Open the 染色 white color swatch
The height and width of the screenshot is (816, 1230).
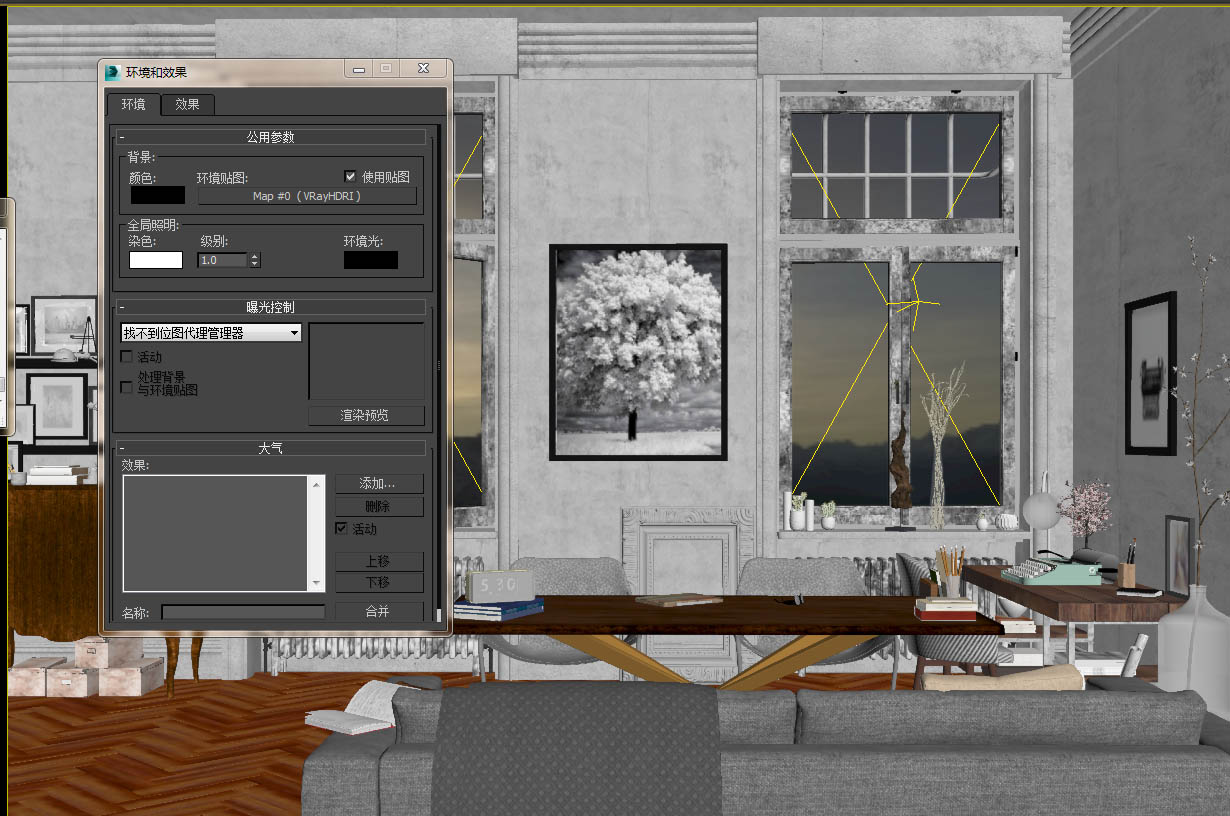pos(156,260)
